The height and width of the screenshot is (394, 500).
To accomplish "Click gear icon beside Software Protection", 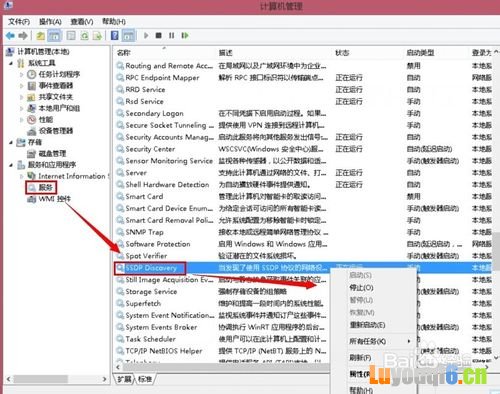I will [120, 244].
